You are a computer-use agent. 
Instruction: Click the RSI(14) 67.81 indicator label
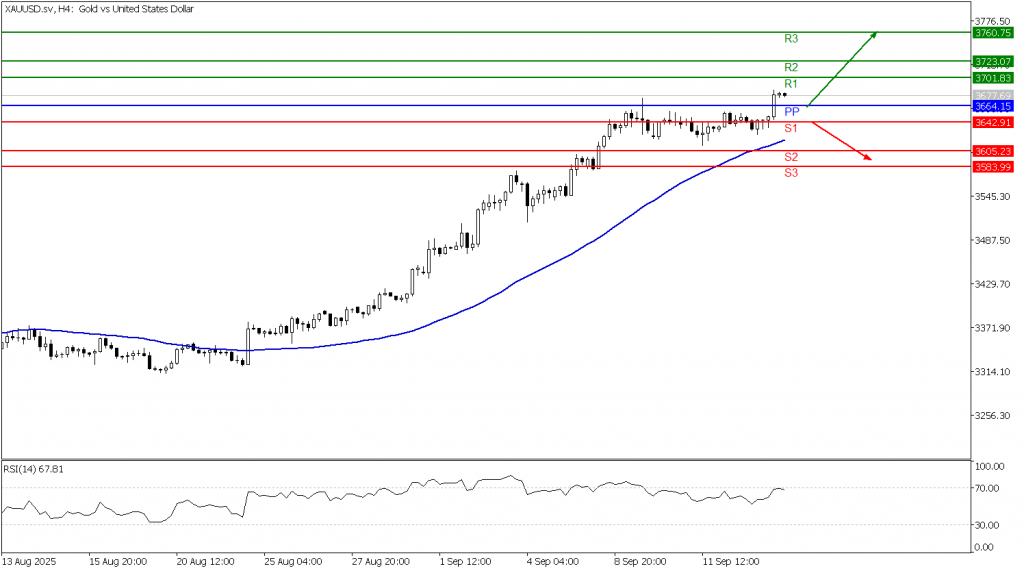34,469
